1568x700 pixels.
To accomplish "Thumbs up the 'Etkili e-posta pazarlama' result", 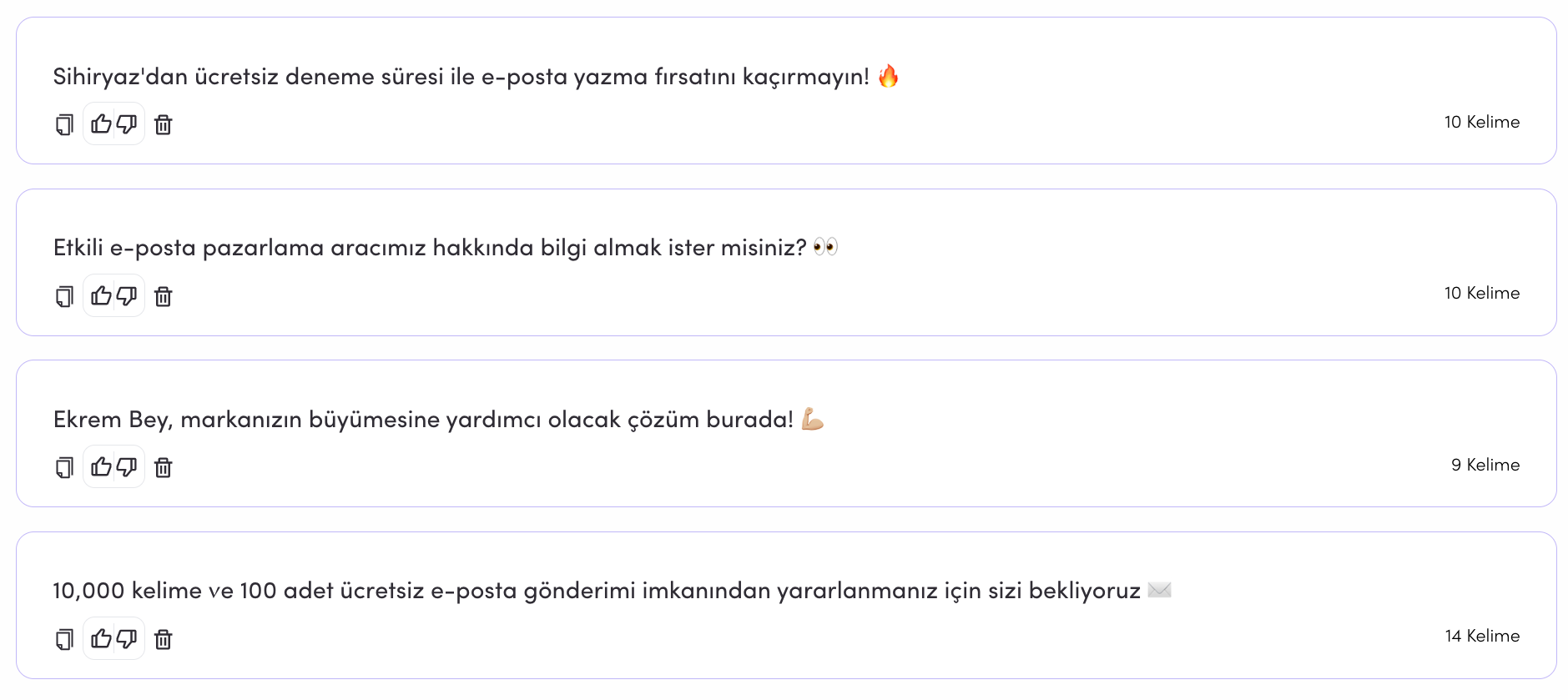I will pyautogui.click(x=101, y=295).
